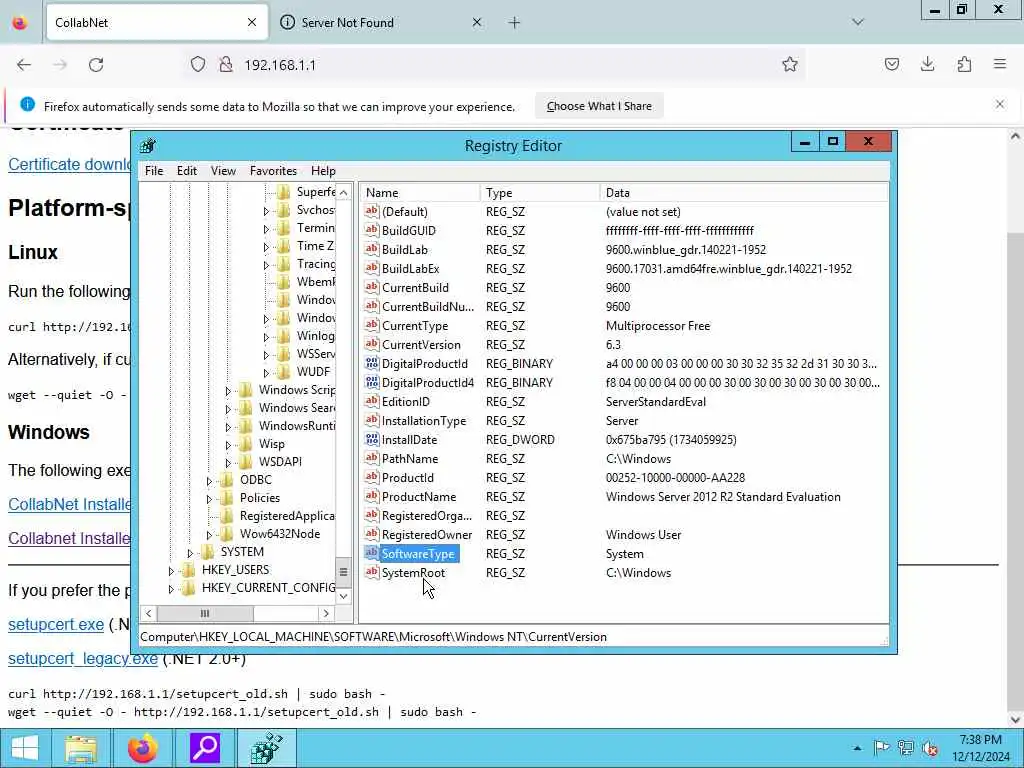Viewport: 1024px width, 768px height.
Task: Click the BuildGUID string value icon
Action: [x=372, y=230]
